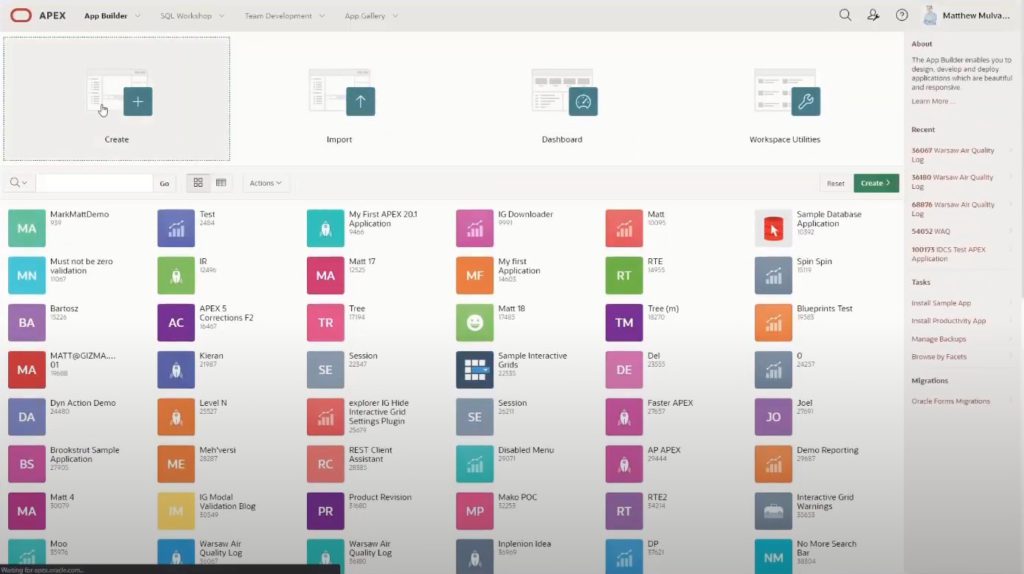Select the Bartosz app name

click(x=64, y=308)
